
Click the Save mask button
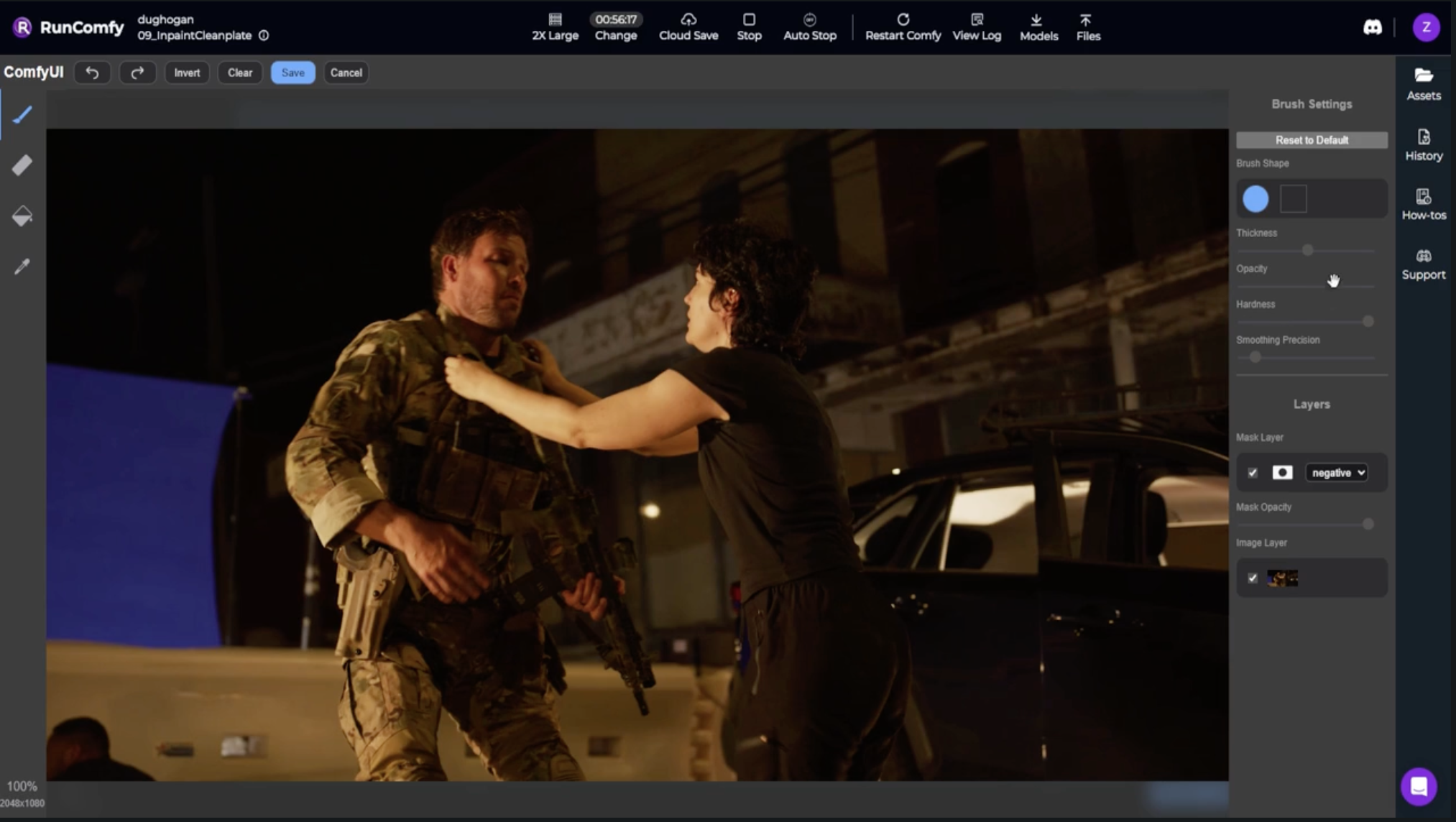(292, 73)
